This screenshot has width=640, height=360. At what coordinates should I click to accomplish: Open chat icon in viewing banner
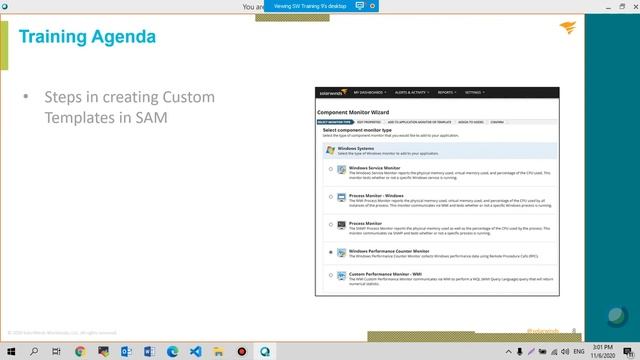(x=360, y=6)
